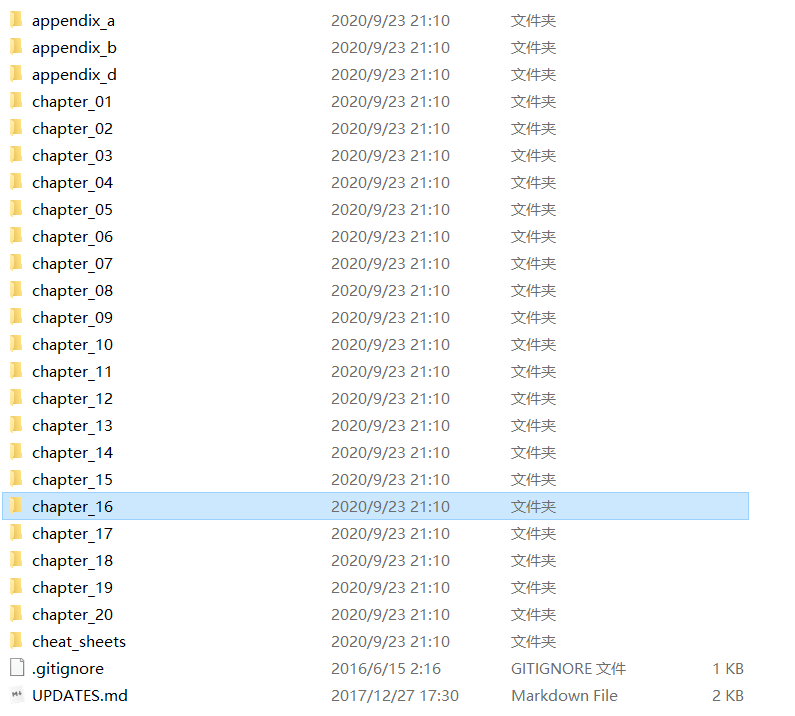This screenshot has height=716, width=795.
Task: Click the chapter_05 folder icon
Action: (x=17, y=209)
